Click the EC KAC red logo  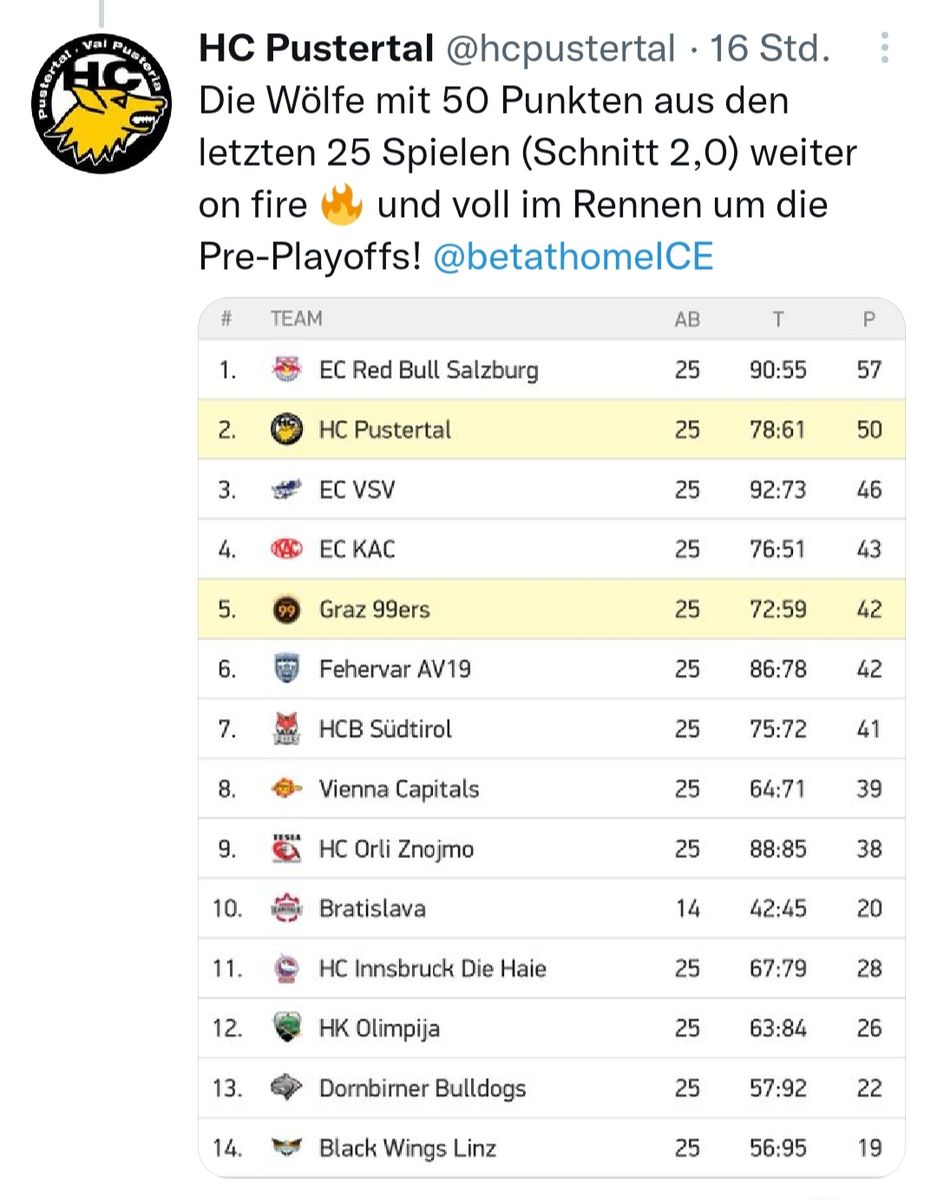click(x=286, y=549)
